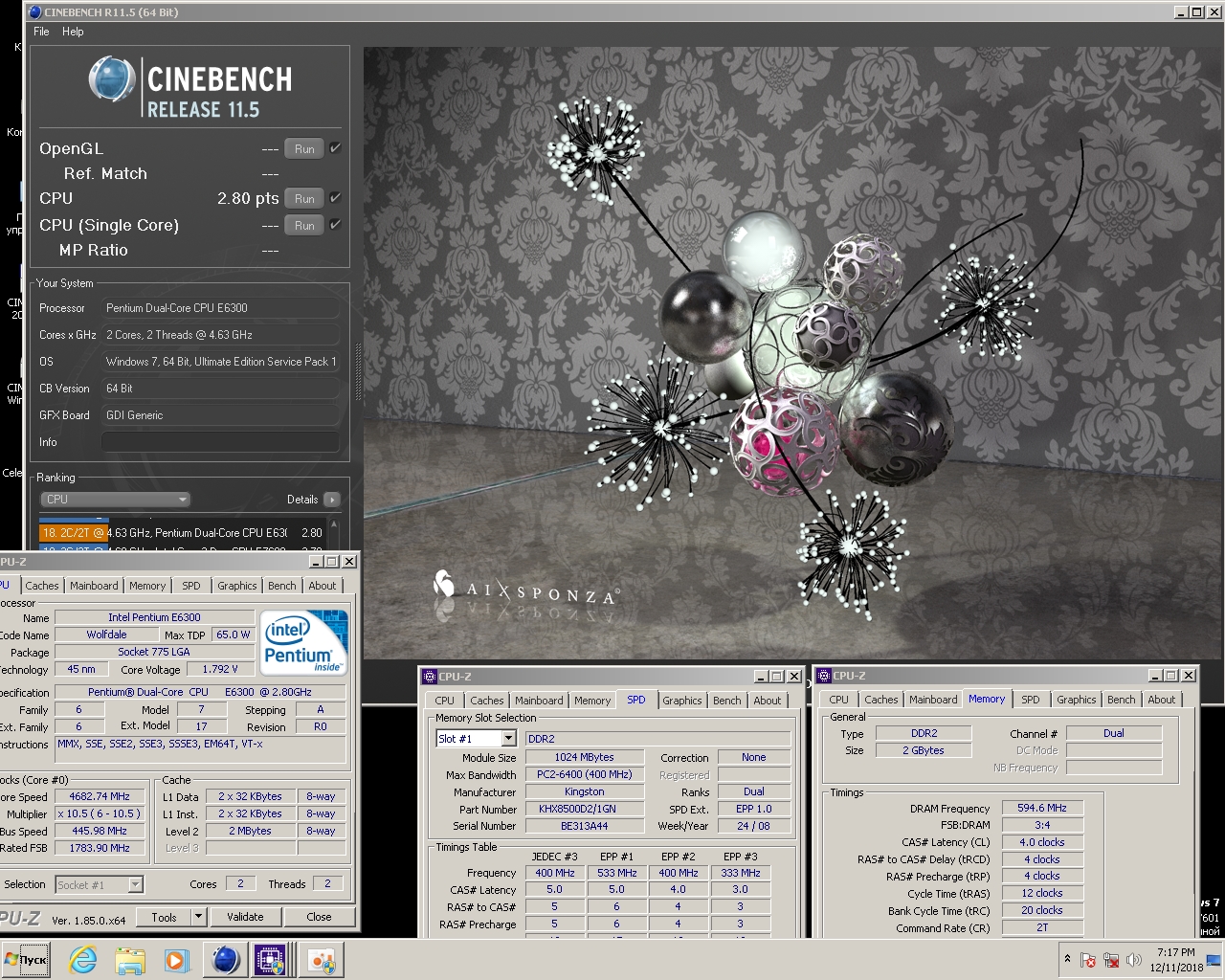Image resolution: width=1225 pixels, height=980 pixels.
Task: Open Windows Explorer folder in taskbar
Action: [x=130, y=960]
